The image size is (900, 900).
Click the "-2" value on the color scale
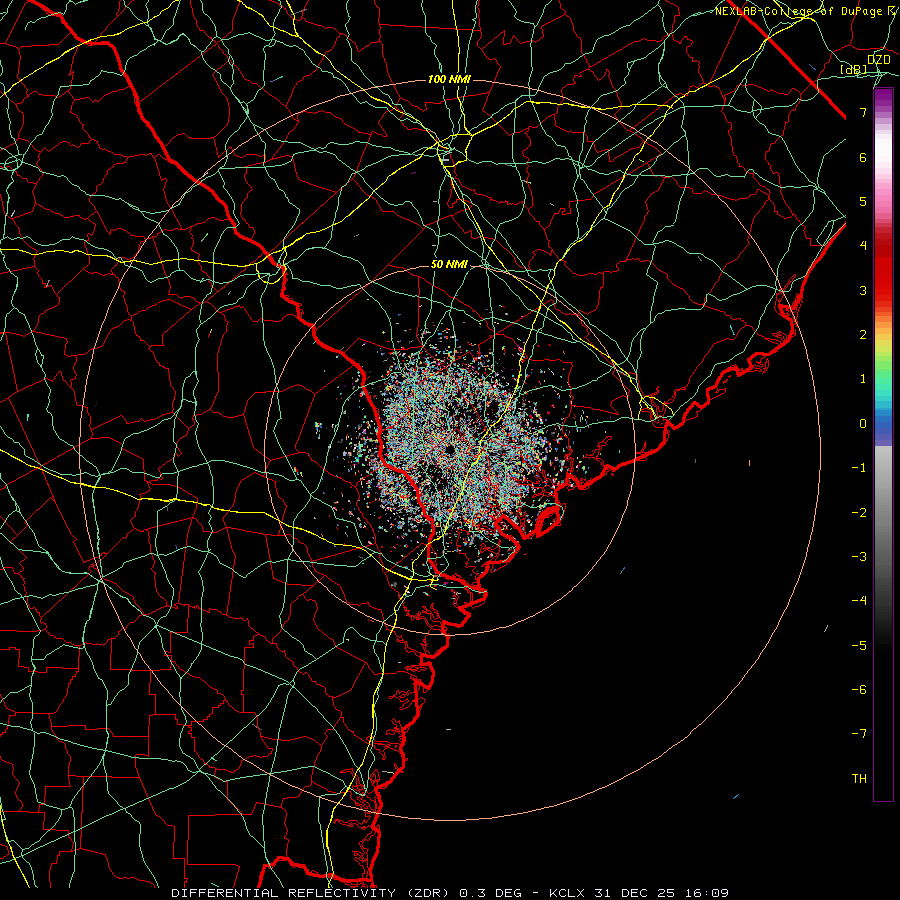coord(859,513)
